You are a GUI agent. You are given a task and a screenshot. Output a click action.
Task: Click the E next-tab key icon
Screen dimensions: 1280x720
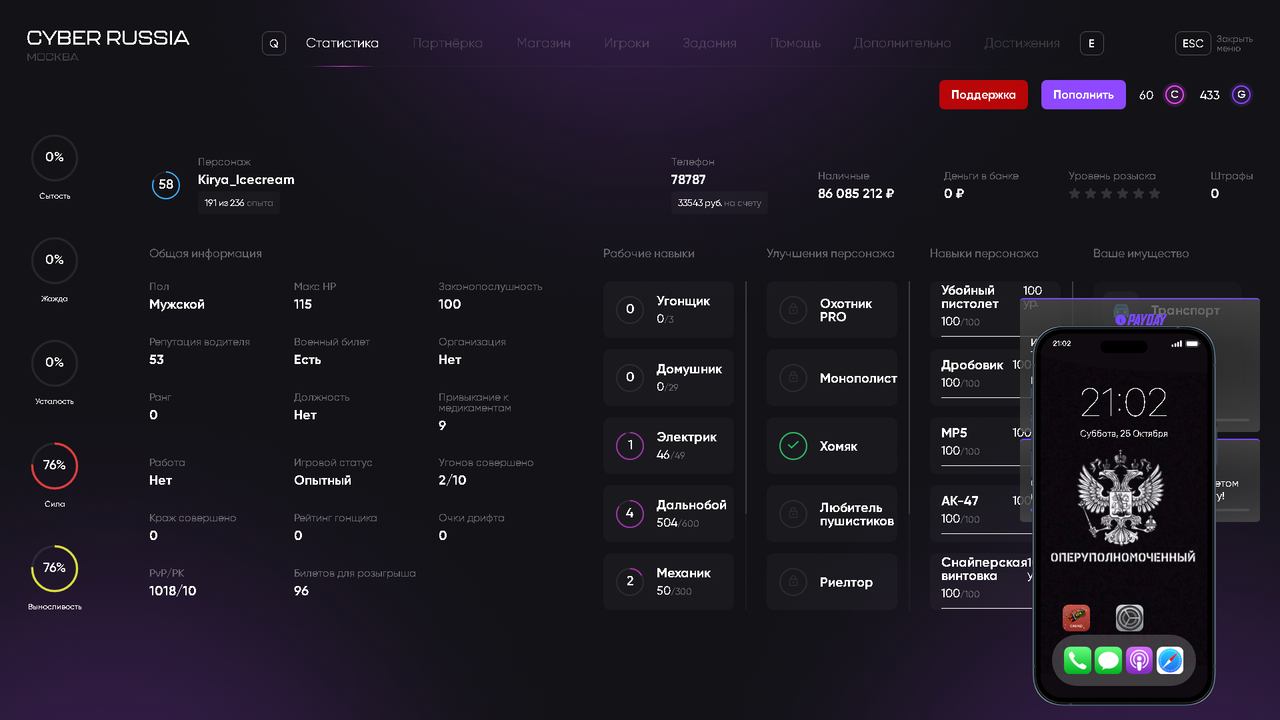point(1092,44)
